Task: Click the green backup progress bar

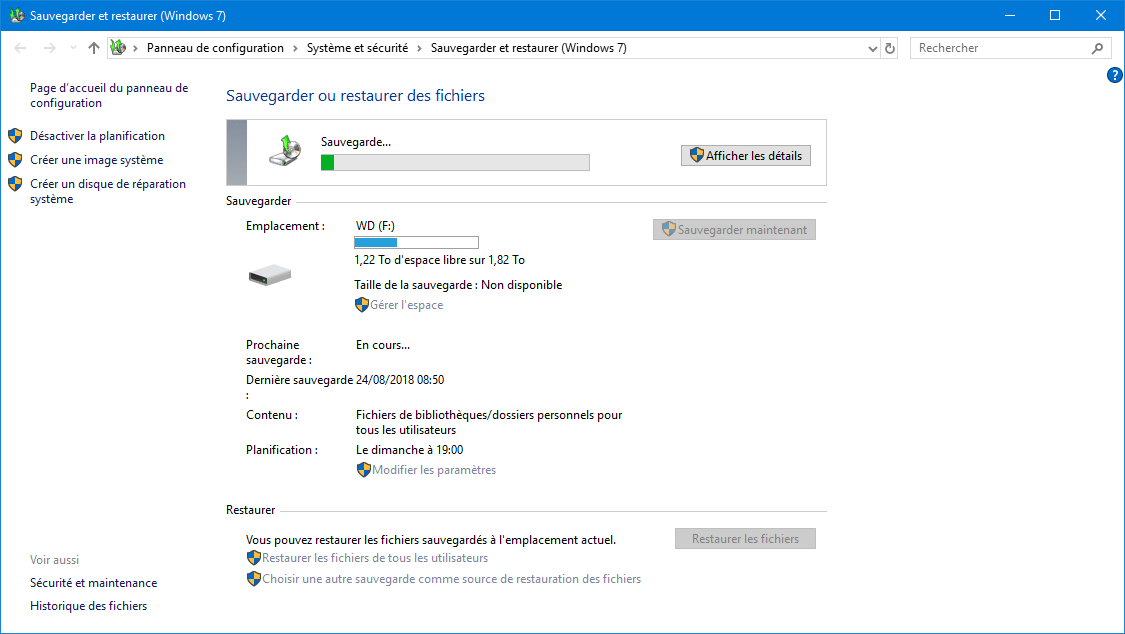Action: coord(455,163)
